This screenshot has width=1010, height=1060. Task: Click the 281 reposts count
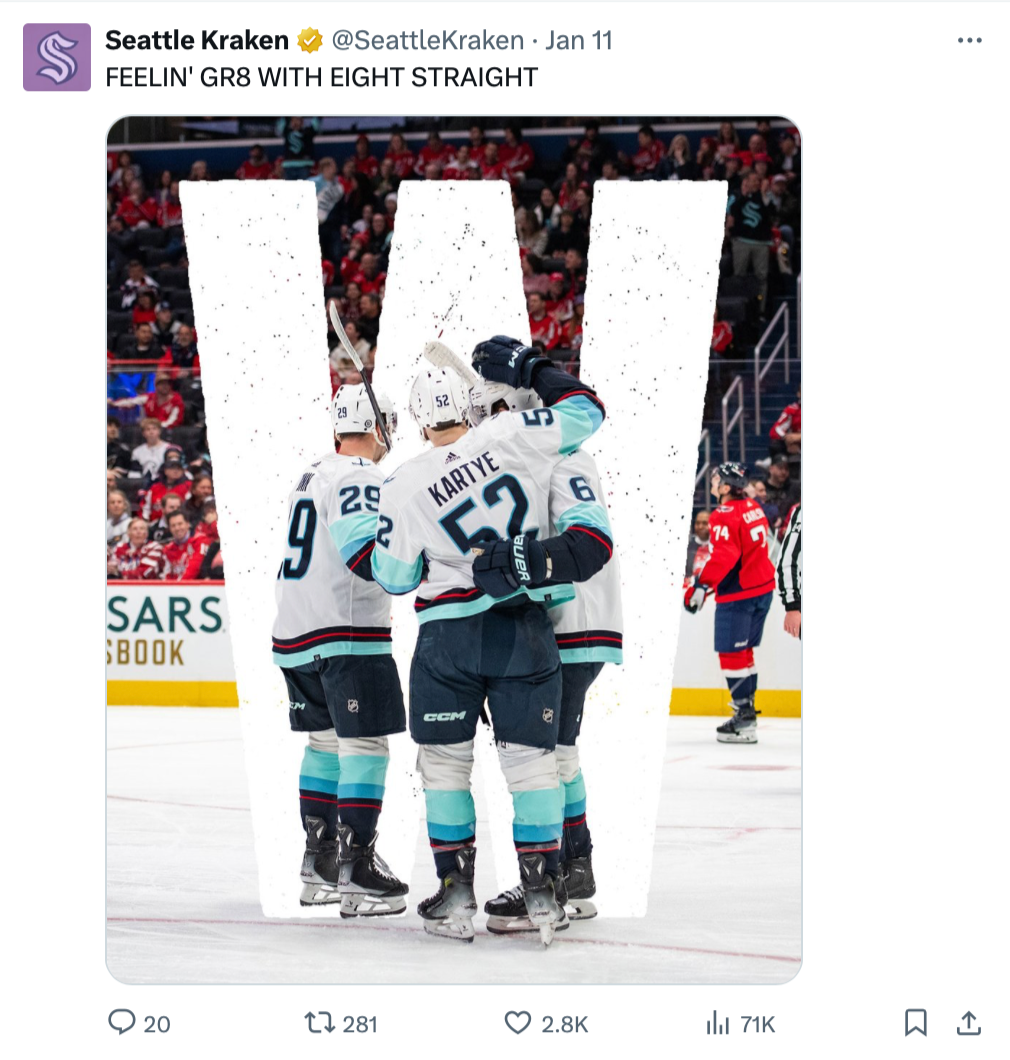pos(360,1024)
